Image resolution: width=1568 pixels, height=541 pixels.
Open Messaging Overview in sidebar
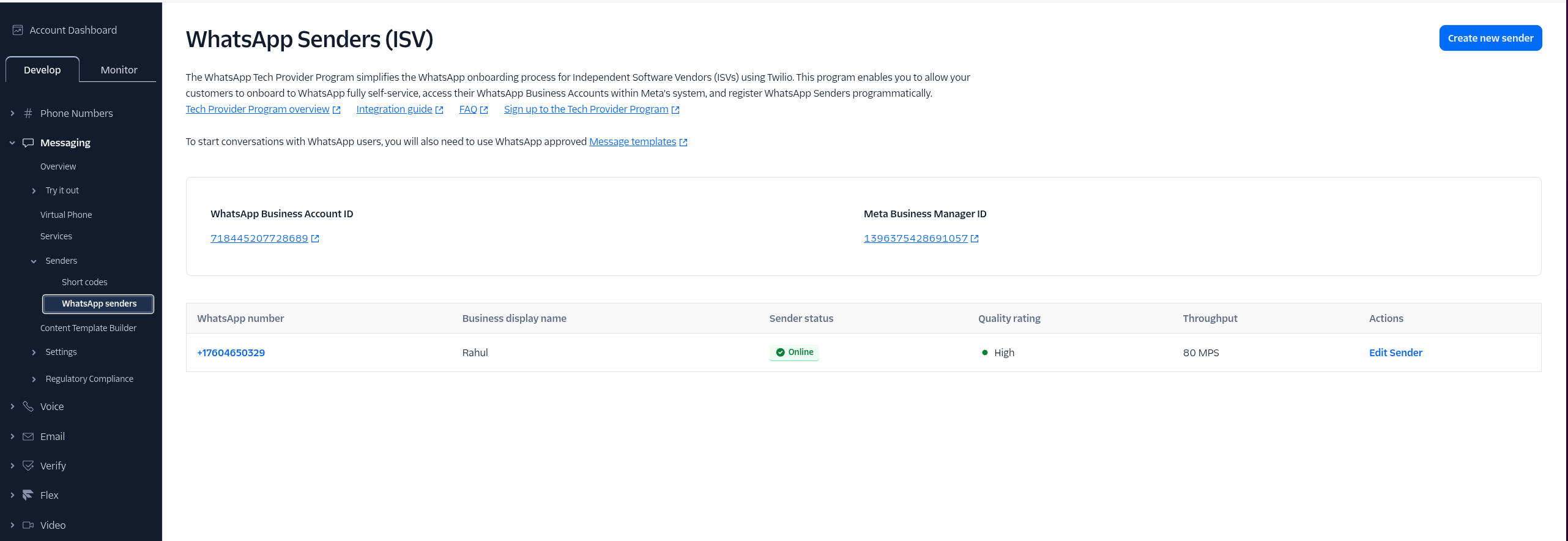click(58, 166)
